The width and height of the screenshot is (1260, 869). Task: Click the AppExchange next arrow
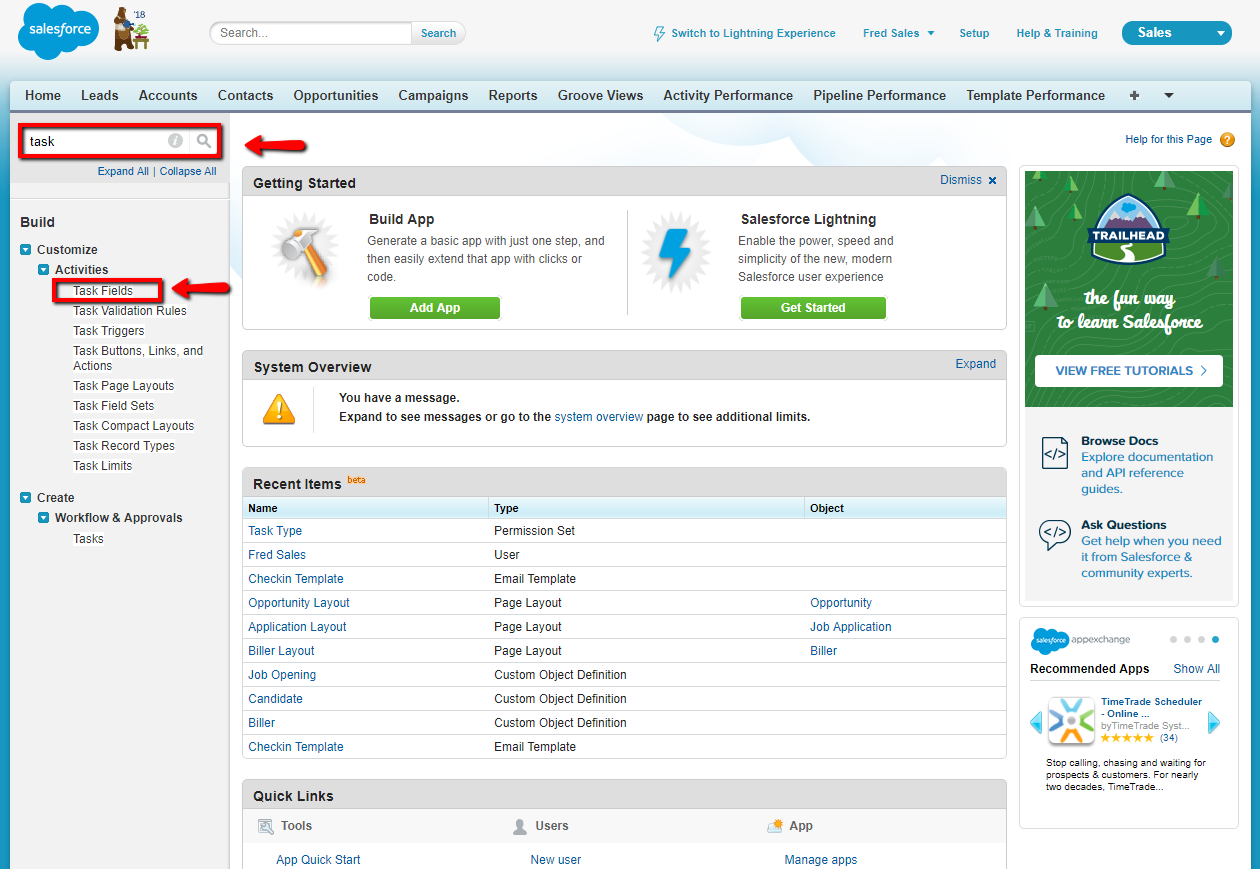1214,722
